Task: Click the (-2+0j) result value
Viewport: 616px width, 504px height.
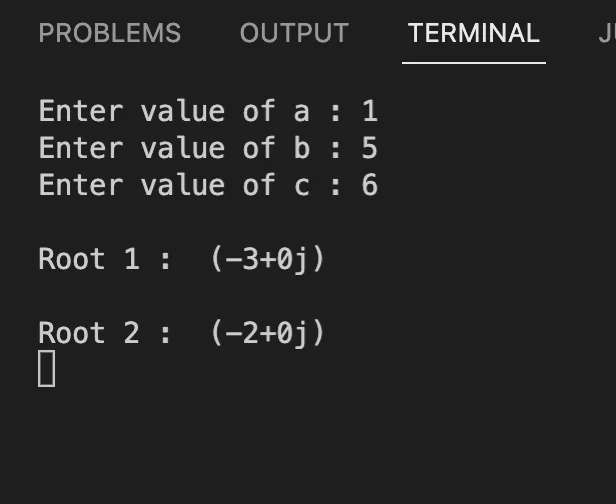Action: pyautogui.click(x=268, y=333)
